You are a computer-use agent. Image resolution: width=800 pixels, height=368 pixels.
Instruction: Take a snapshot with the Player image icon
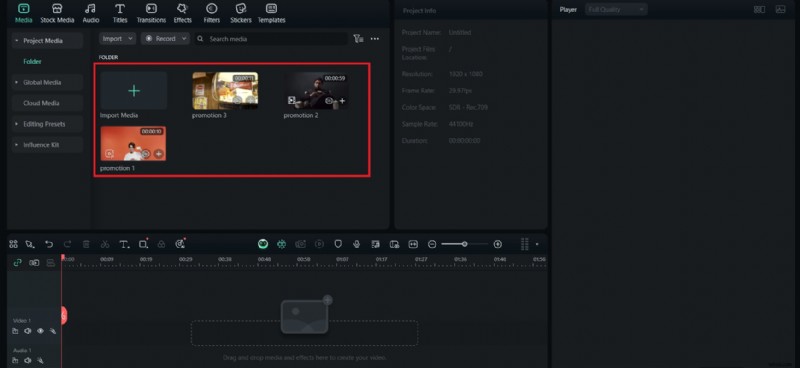point(780,9)
